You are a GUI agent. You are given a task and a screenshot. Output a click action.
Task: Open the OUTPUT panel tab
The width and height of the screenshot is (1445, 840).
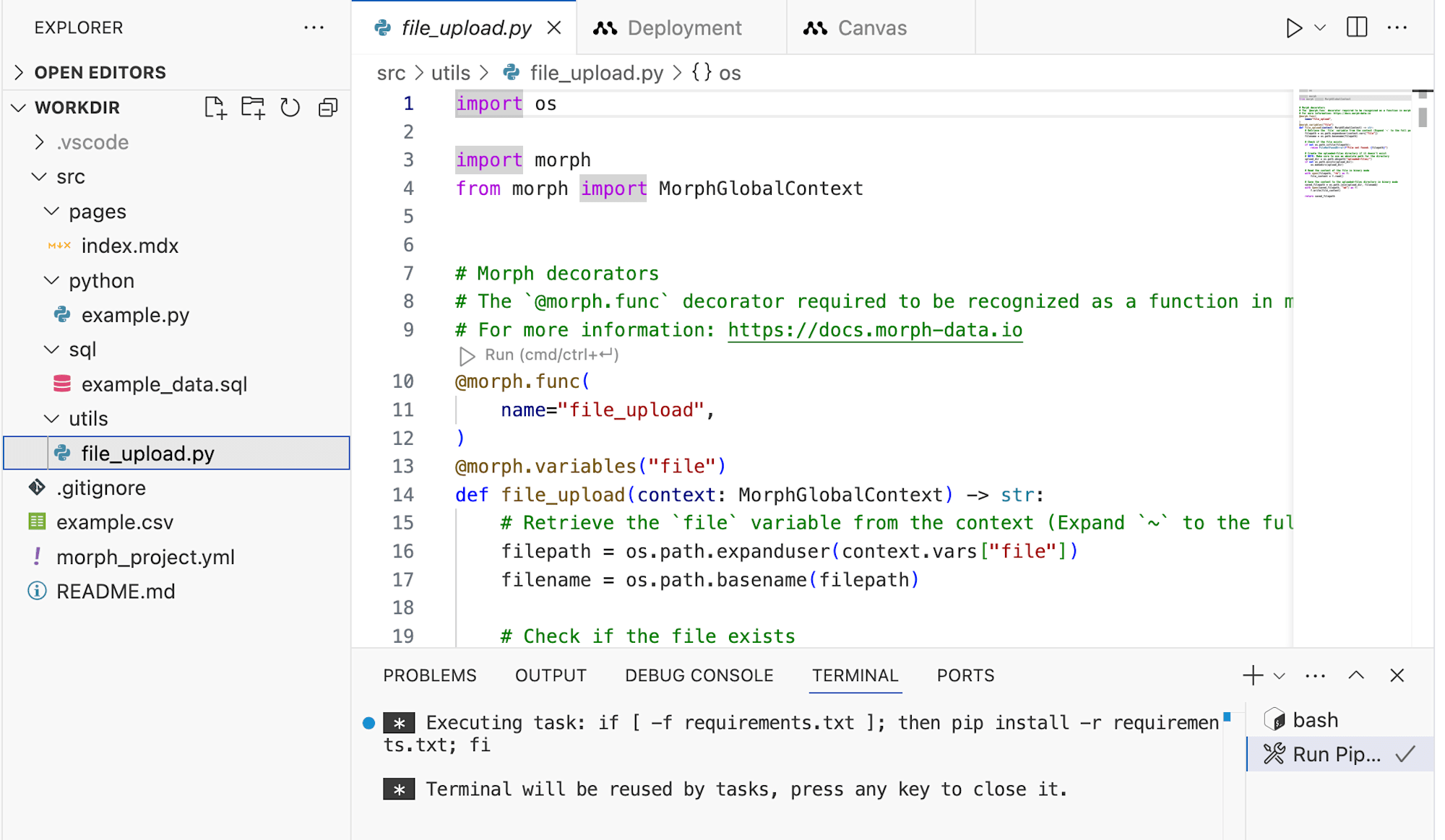551,675
